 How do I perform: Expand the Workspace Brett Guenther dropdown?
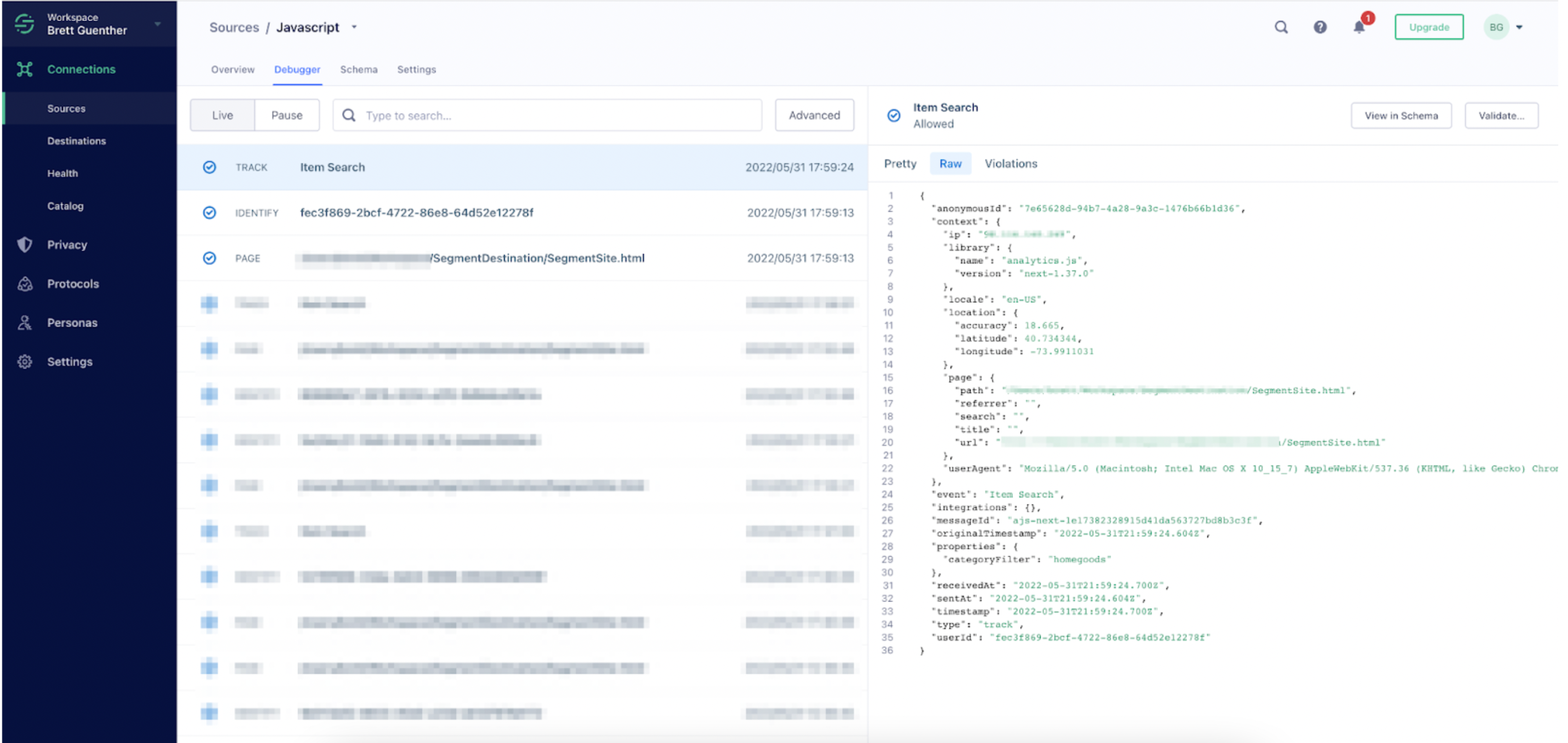pyautogui.click(x=158, y=24)
